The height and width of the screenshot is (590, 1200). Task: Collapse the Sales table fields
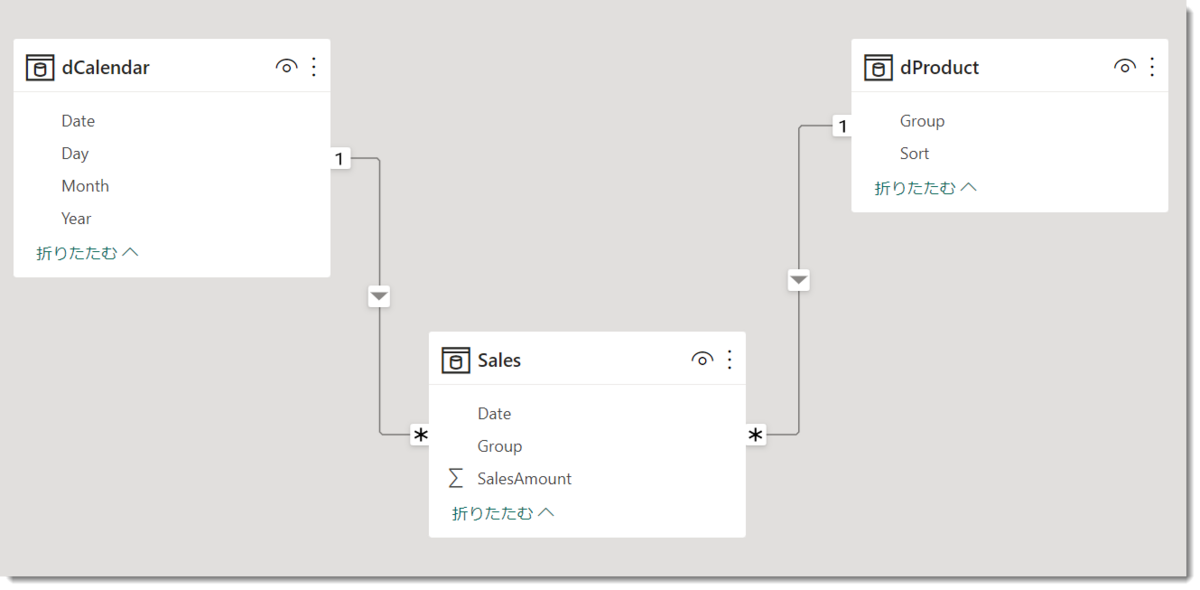[x=503, y=513]
